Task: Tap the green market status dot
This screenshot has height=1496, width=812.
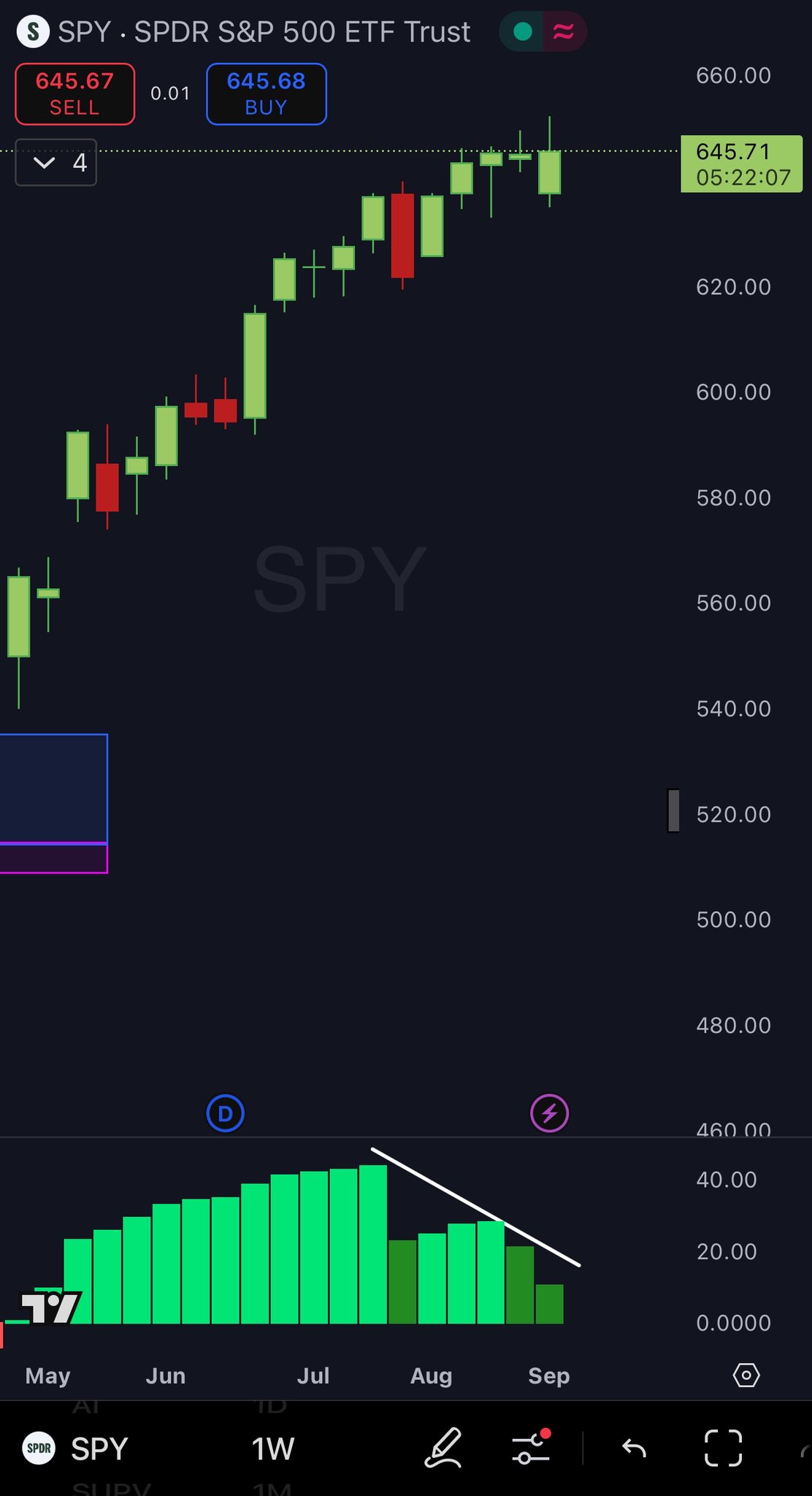Action: pos(523,32)
